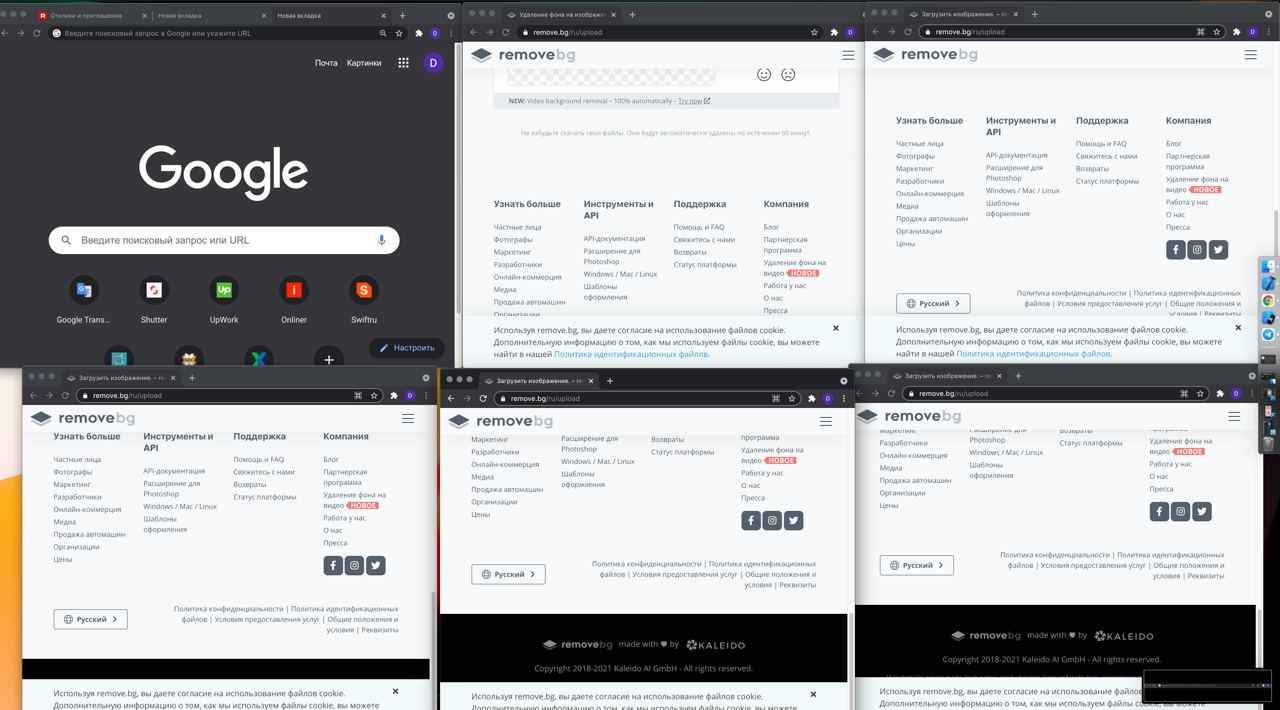Viewport: 1280px width, 710px height.
Task: Open Статус платформы in the top-right remove.bg window
Action: click(x=1107, y=181)
